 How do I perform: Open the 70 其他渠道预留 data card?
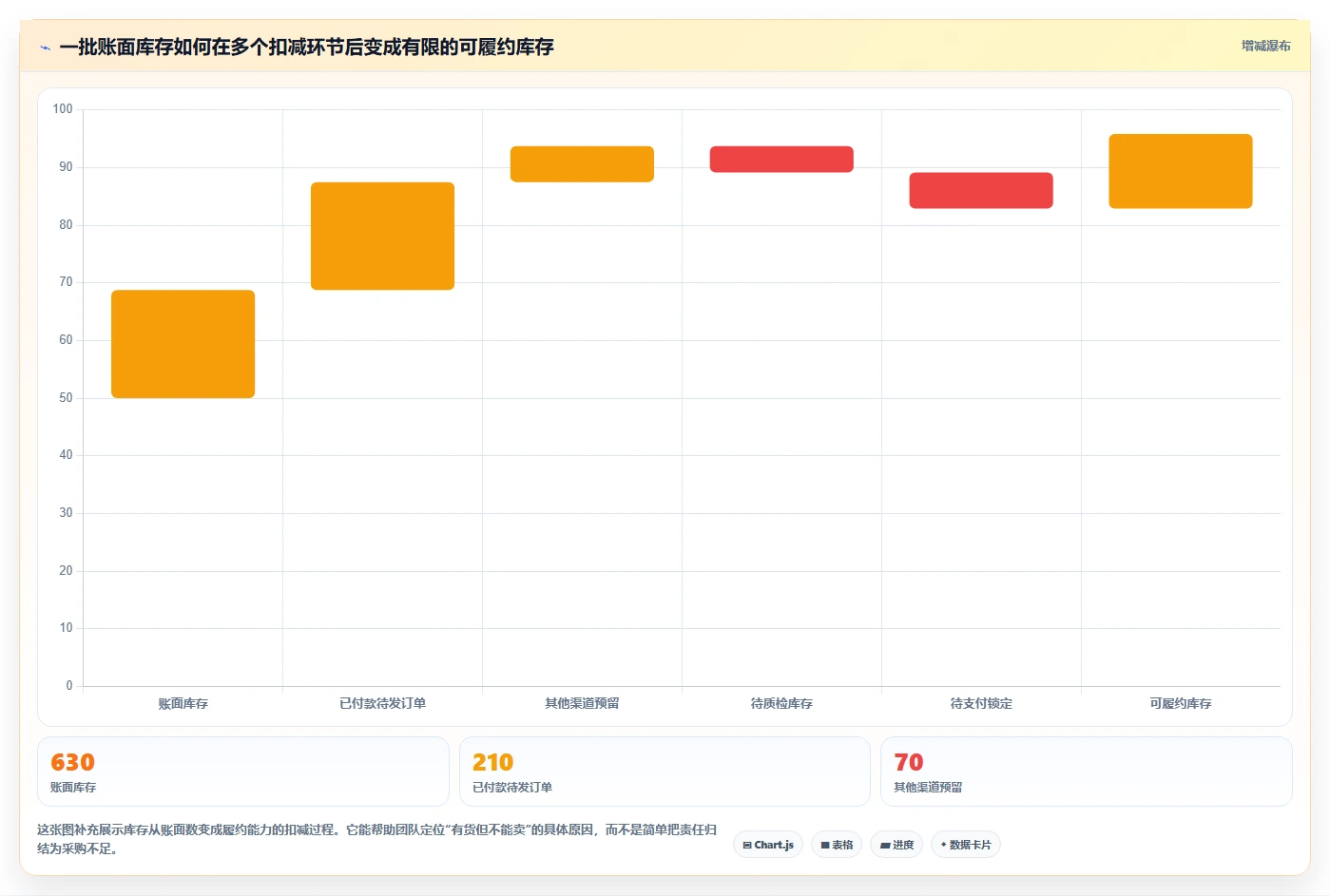(1087, 772)
